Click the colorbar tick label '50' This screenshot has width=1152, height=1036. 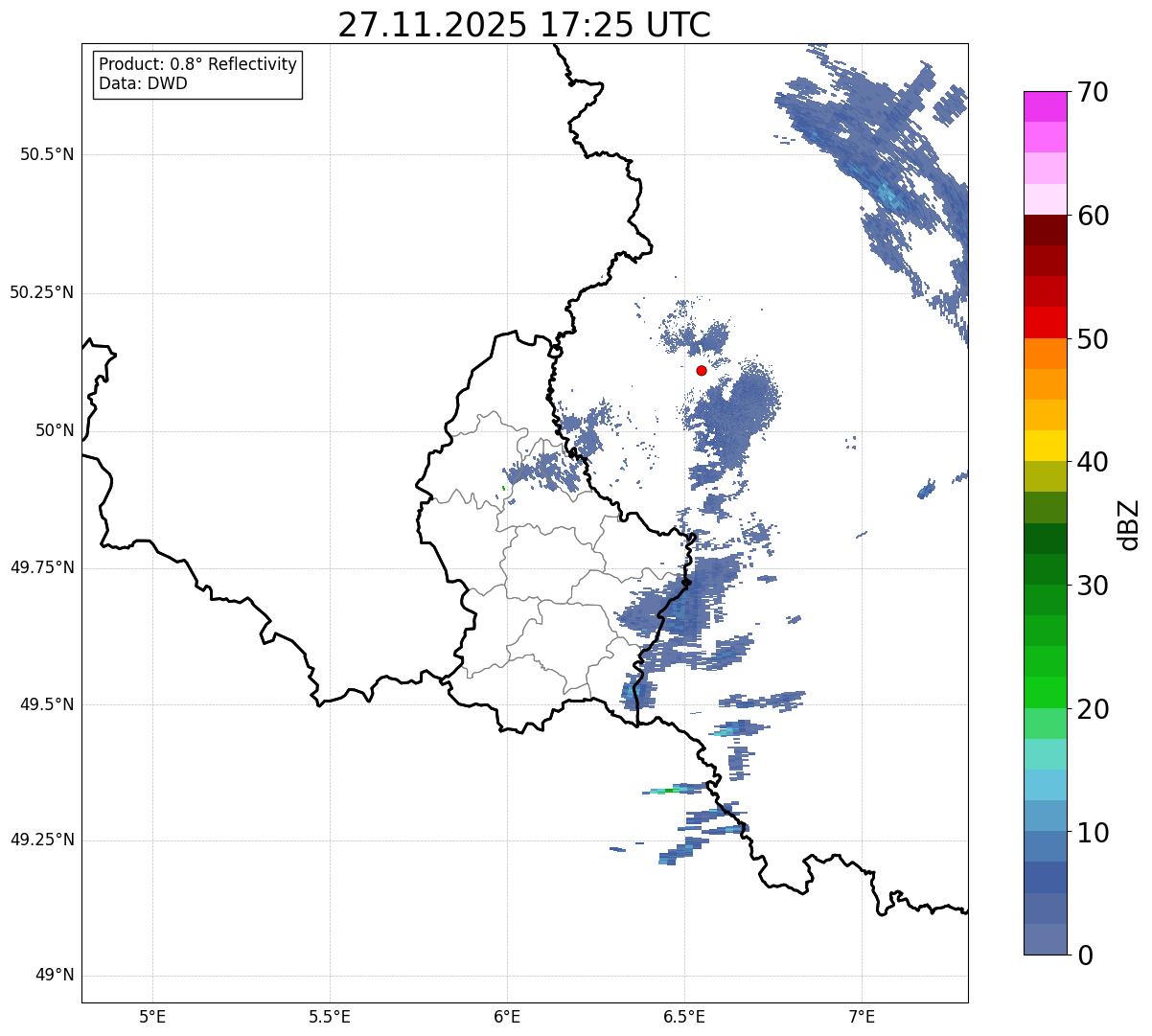pyautogui.click(x=1094, y=339)
